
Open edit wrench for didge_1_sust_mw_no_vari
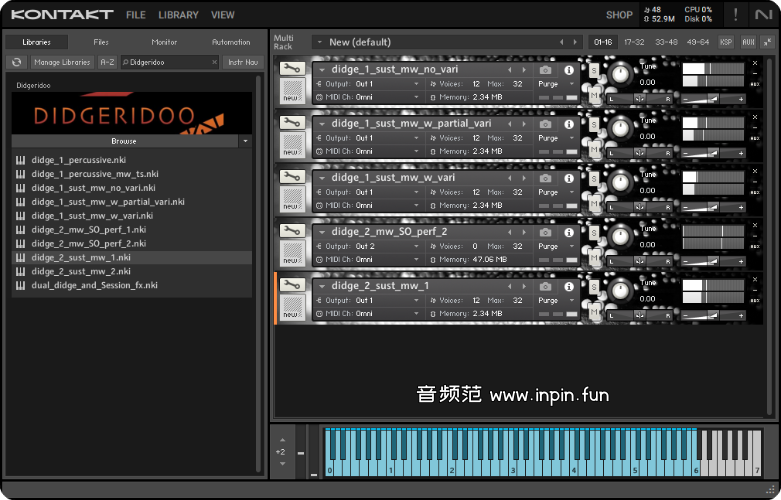point(292,68)
